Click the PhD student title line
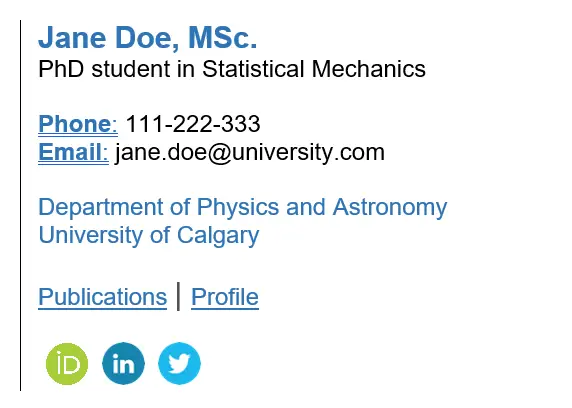This screenshot has width=572, height=408. tap(232, 69)
